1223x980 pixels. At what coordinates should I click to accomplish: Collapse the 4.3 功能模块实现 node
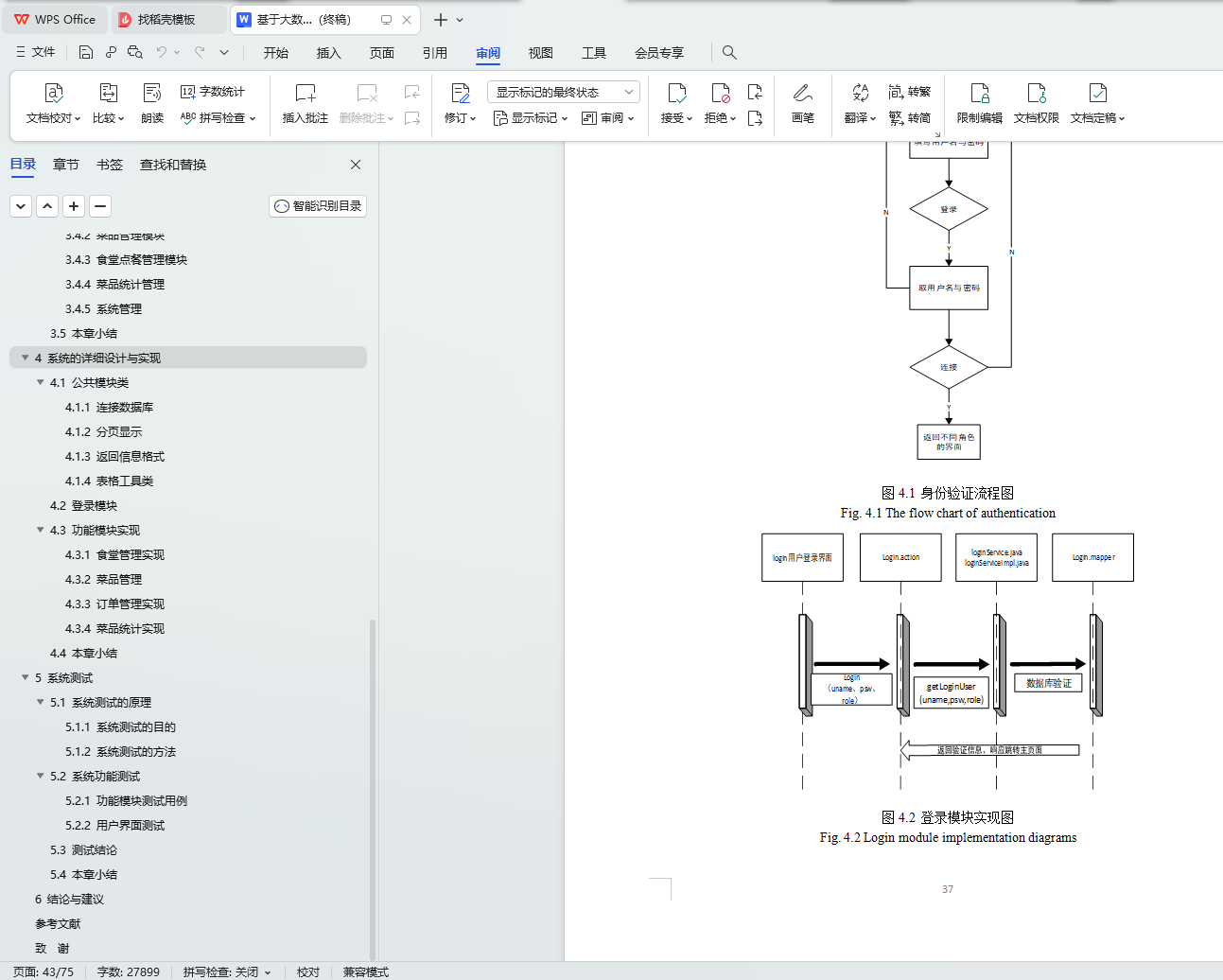tap(41, 530)
